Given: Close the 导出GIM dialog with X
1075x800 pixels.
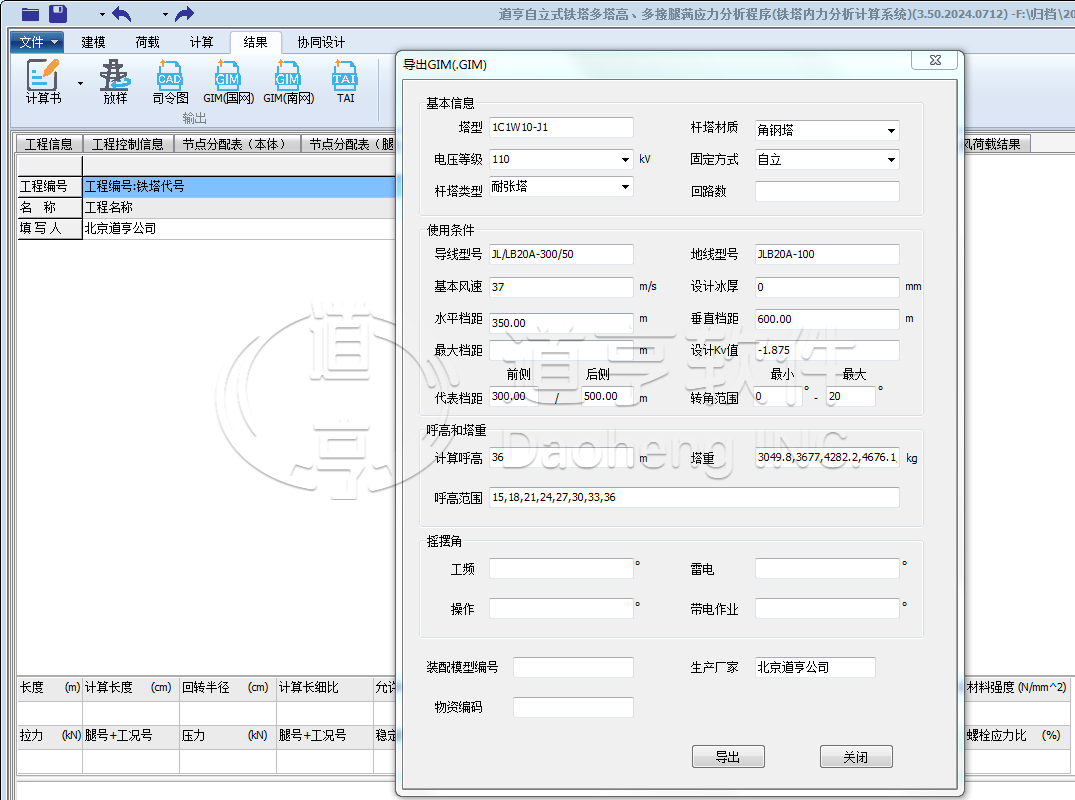Looking at the screenshot, I should click(x=935, y=60).
